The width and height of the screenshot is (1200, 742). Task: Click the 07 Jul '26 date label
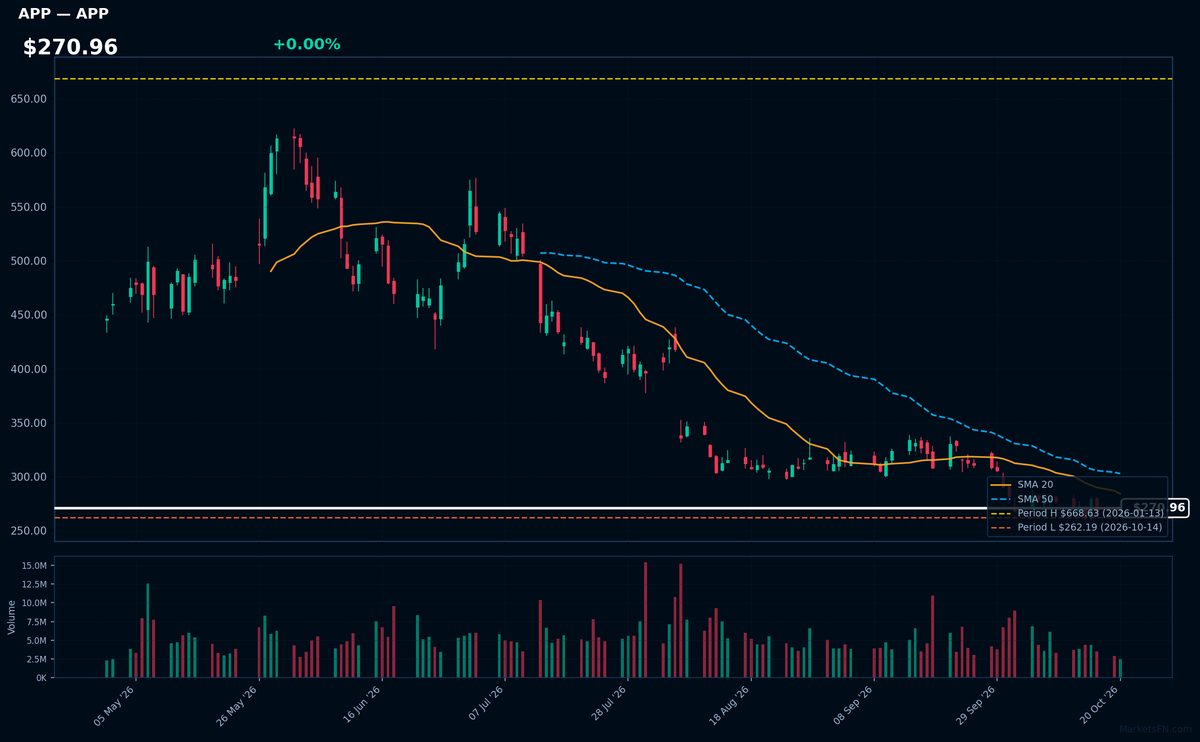click(x=486, y=705)
